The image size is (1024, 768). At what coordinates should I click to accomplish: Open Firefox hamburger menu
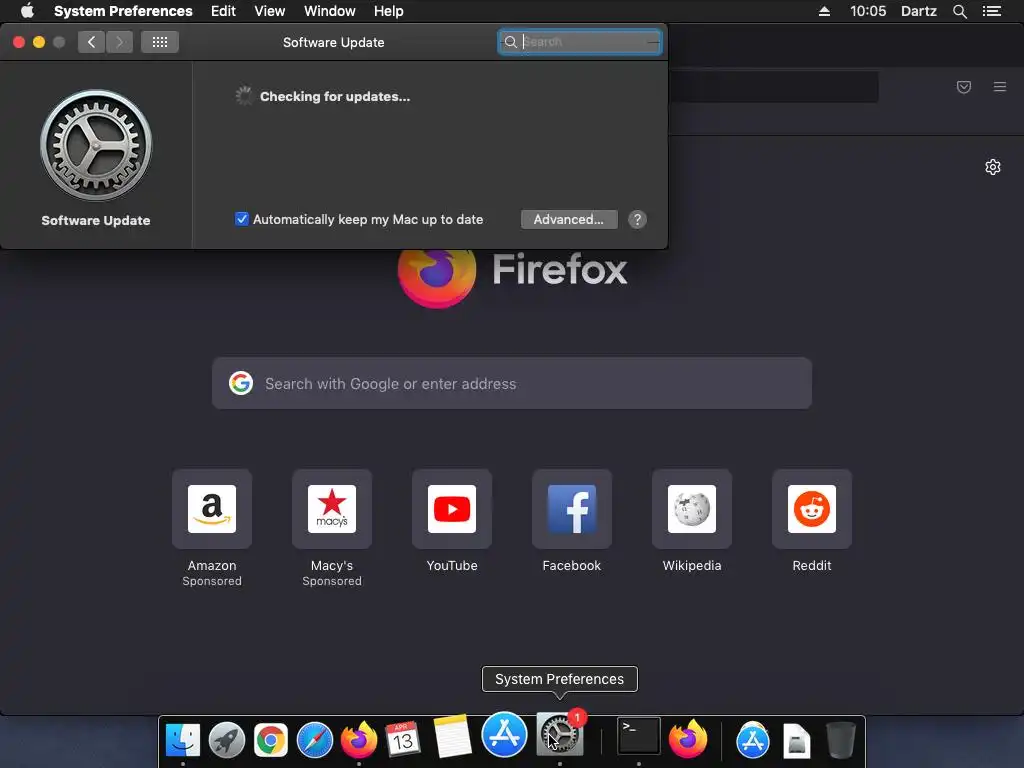pyautogui.click(x=1000, y=87)
